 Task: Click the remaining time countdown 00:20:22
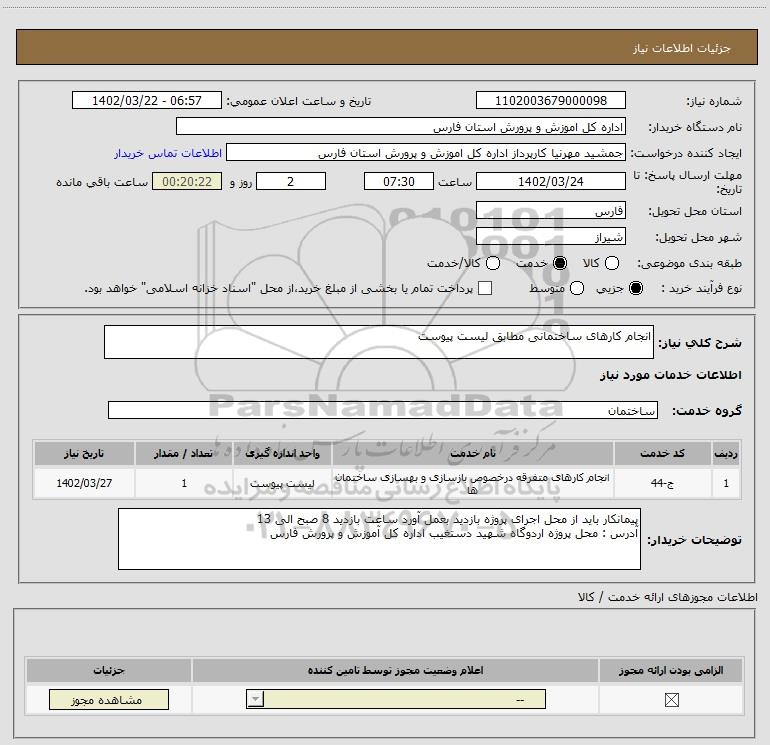187,181
